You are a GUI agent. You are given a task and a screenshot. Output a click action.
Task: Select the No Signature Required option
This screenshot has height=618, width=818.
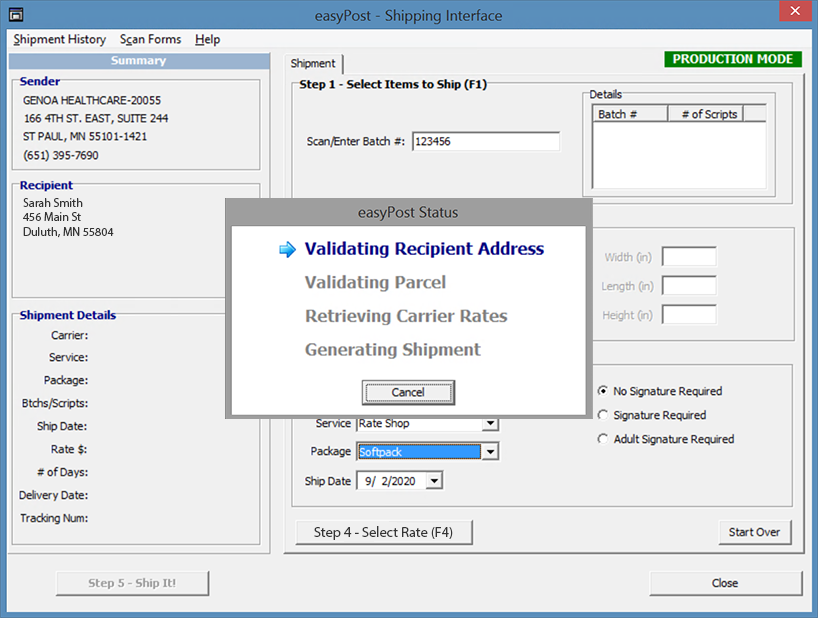(x=603, y=391)
